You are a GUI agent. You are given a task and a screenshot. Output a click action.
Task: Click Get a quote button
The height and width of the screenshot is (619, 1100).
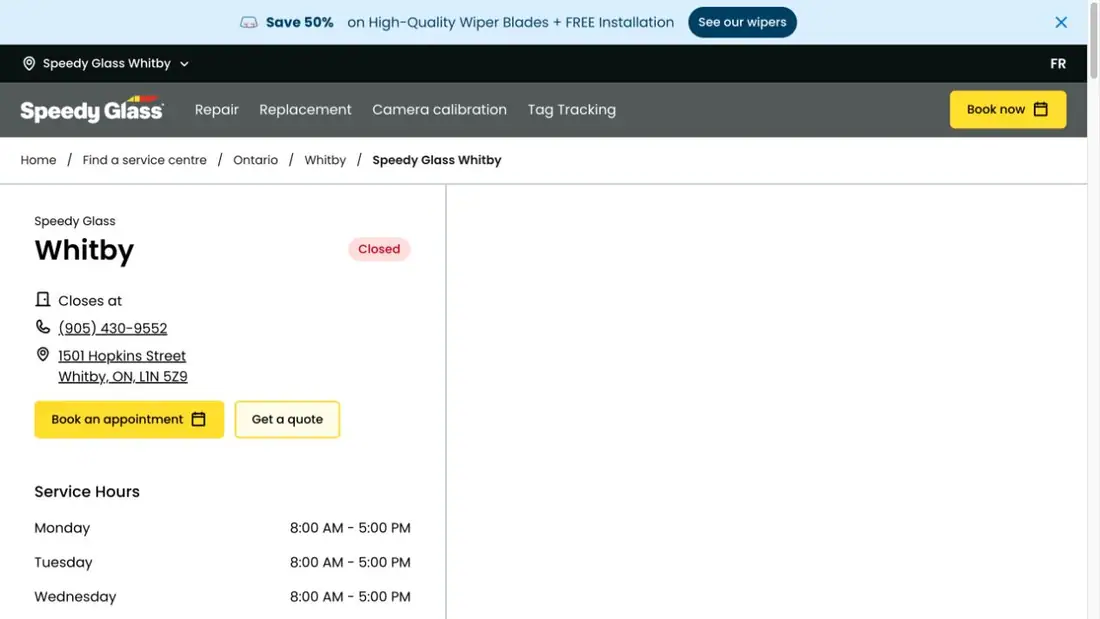[288, 420]
